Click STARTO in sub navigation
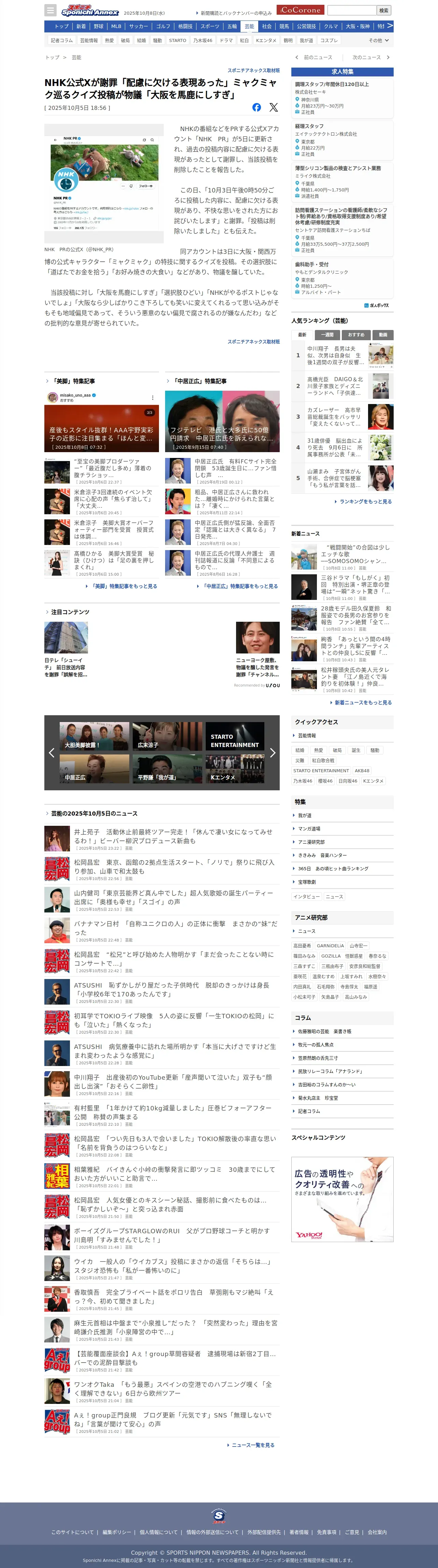This screenshot has width=438, height=1568. [x=178, y=40]
